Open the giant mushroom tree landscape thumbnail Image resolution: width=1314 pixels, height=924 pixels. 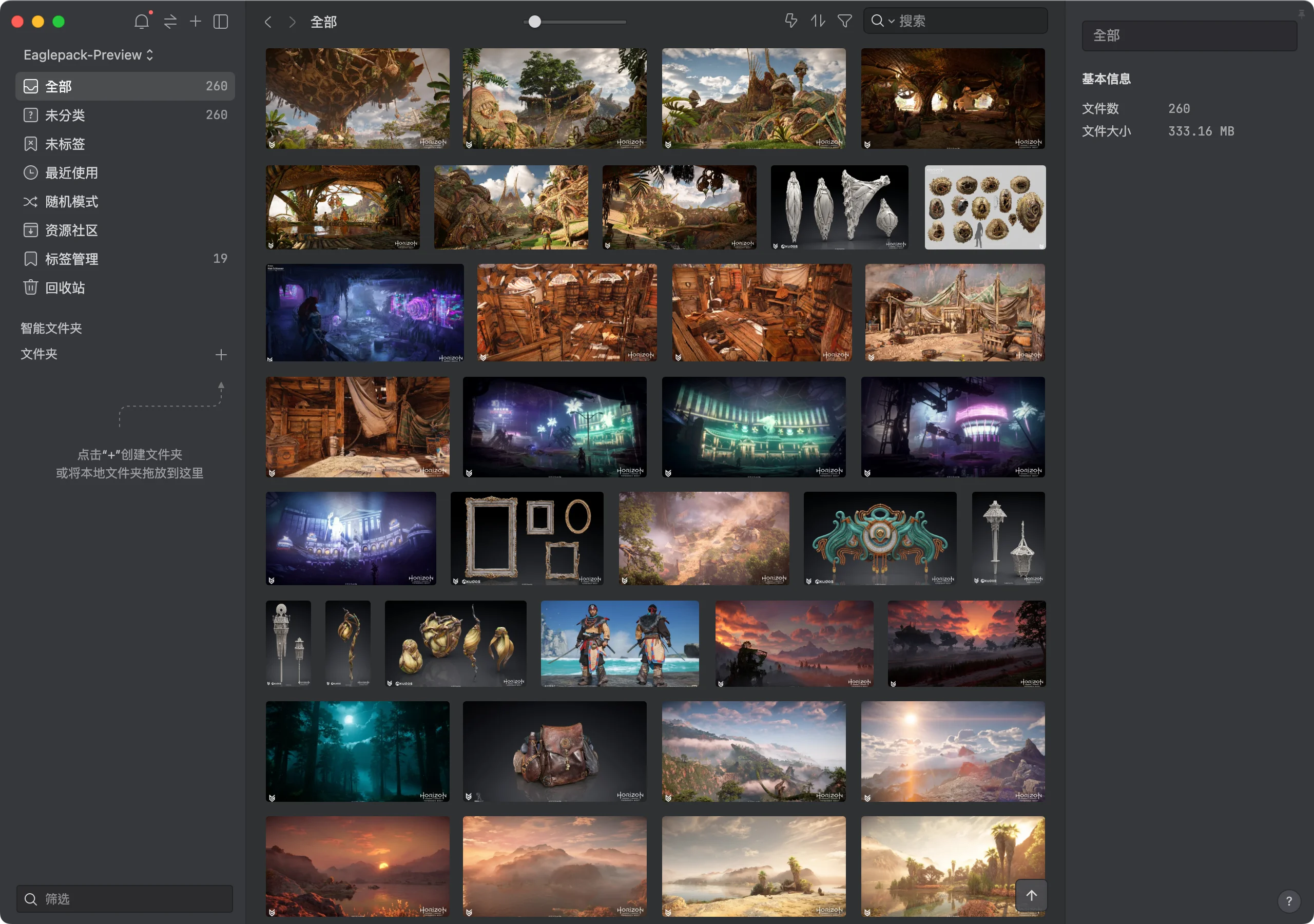[358, 99]
